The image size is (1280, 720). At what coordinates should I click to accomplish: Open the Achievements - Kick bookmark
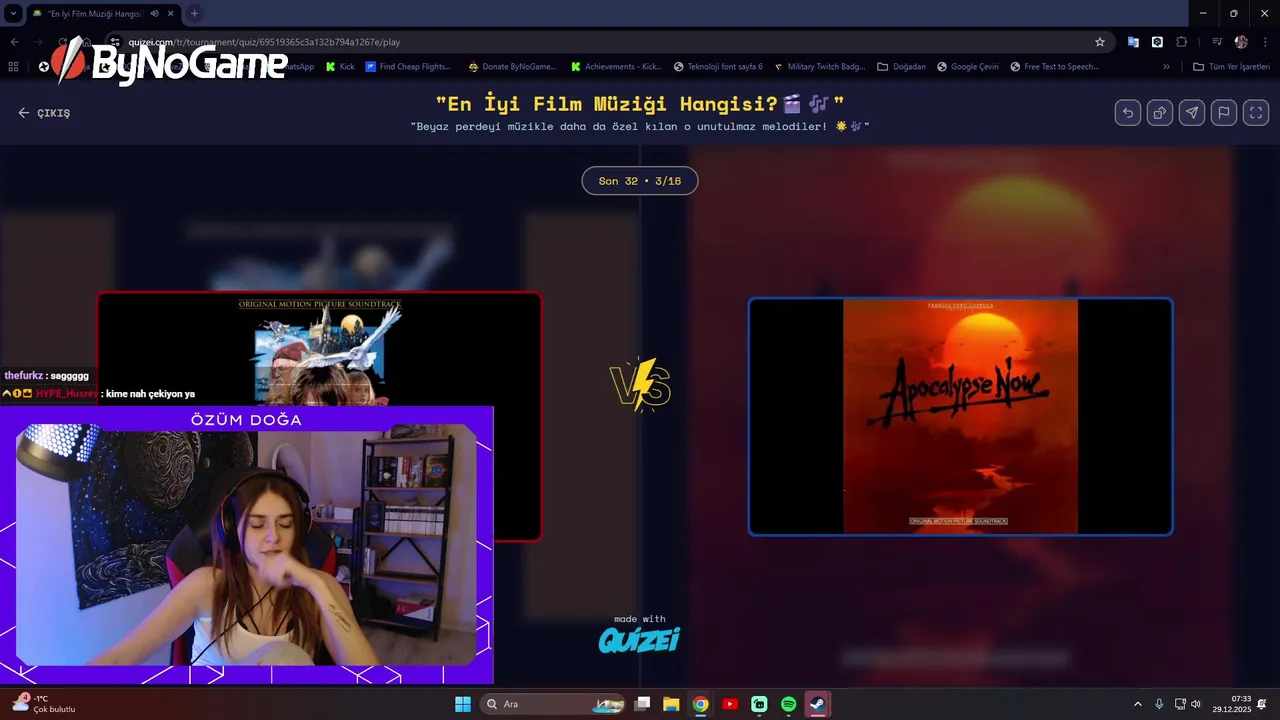[x=616, y=67]
